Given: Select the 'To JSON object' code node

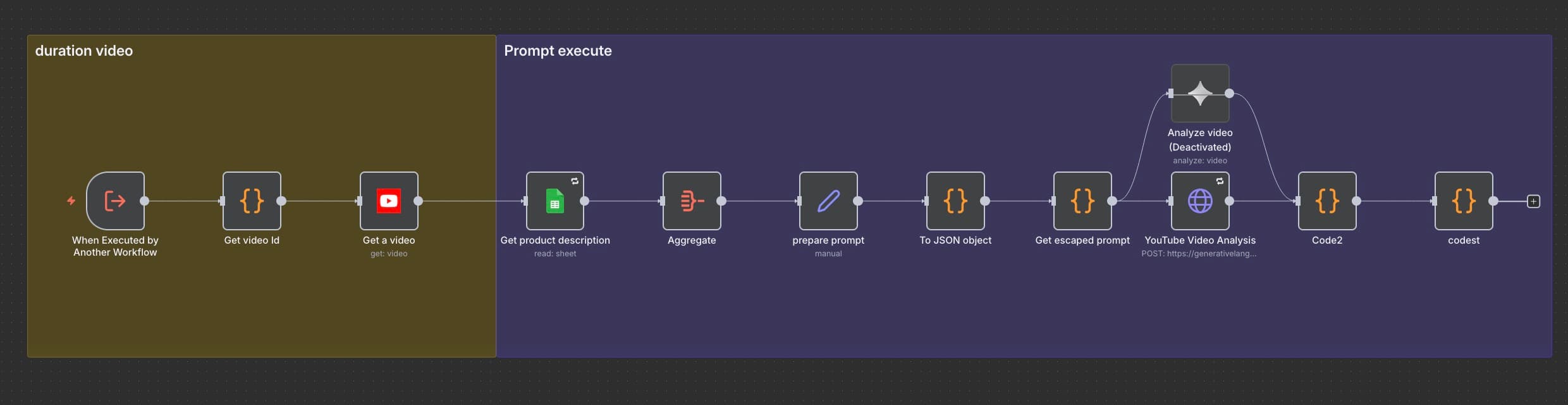Looking at the screenshot, I should tap(955, 201).
